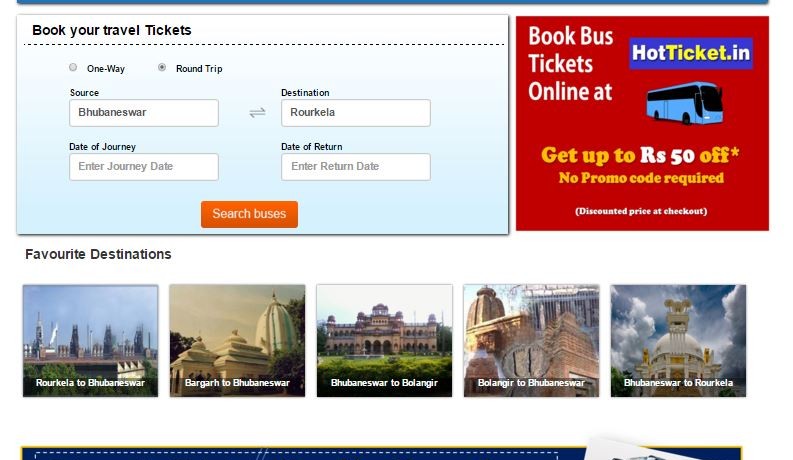The image size is (793, 460).
Task: Select the Round Trip radio button
Action: 162,67
